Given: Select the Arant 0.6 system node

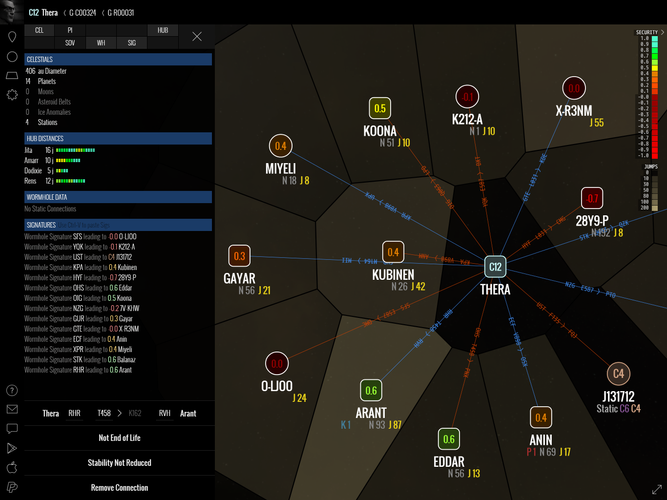Looking at the screenshot, I should click(371, 390).
